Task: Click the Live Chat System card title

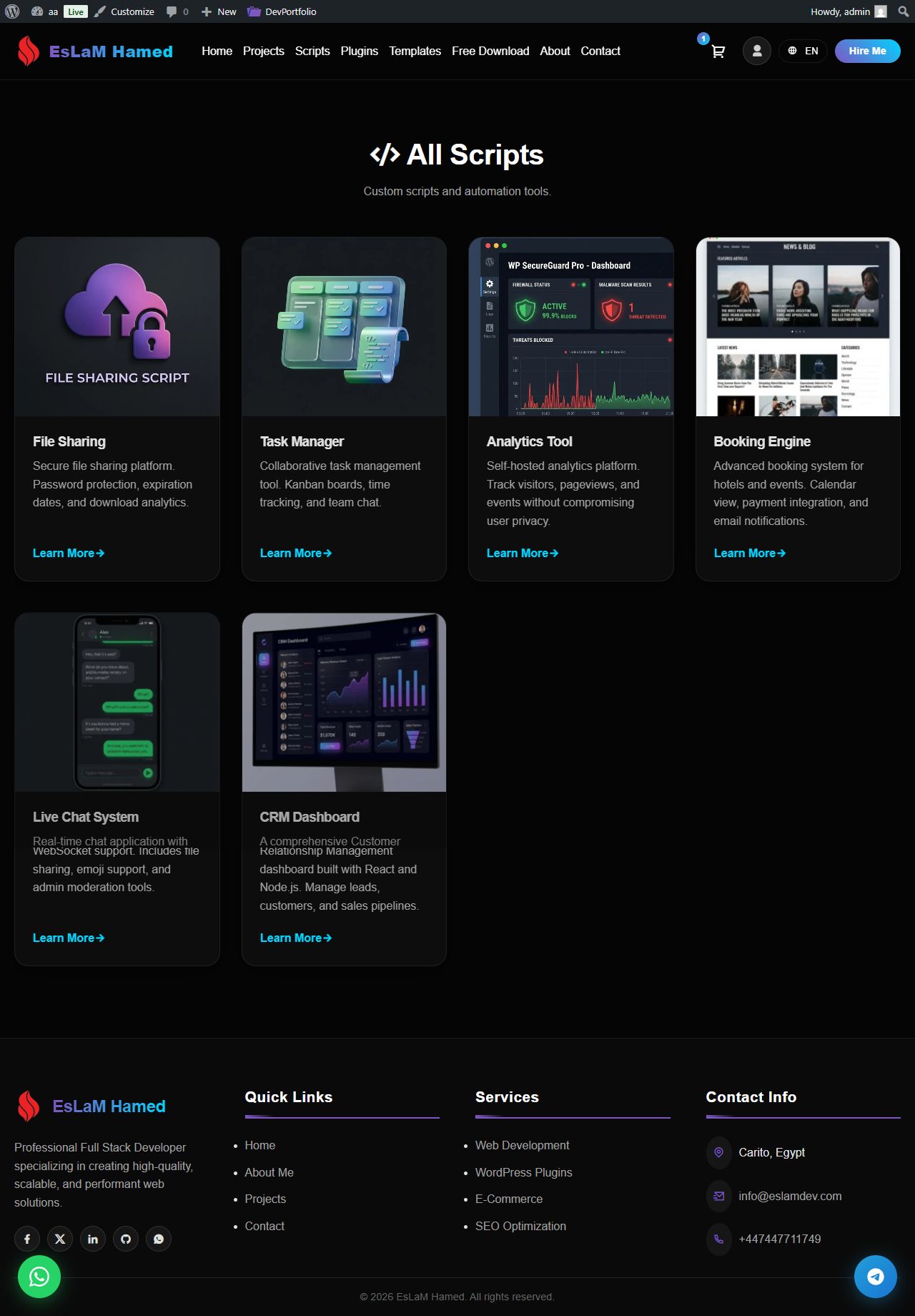Action: coord(86,817)
